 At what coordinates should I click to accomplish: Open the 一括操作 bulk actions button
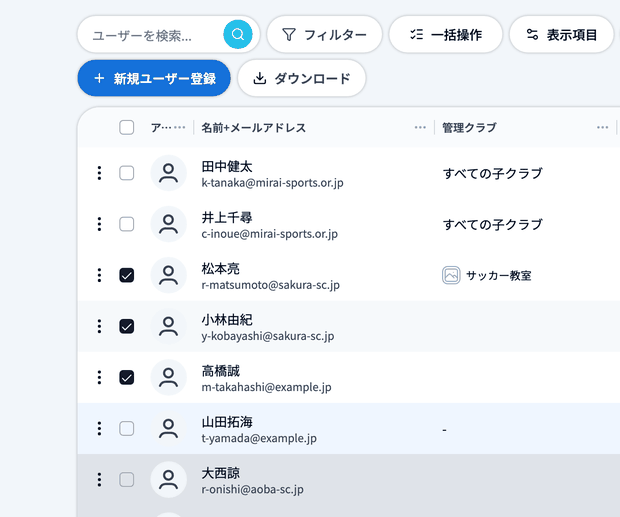pyautogui.click(x=446, y=35)
